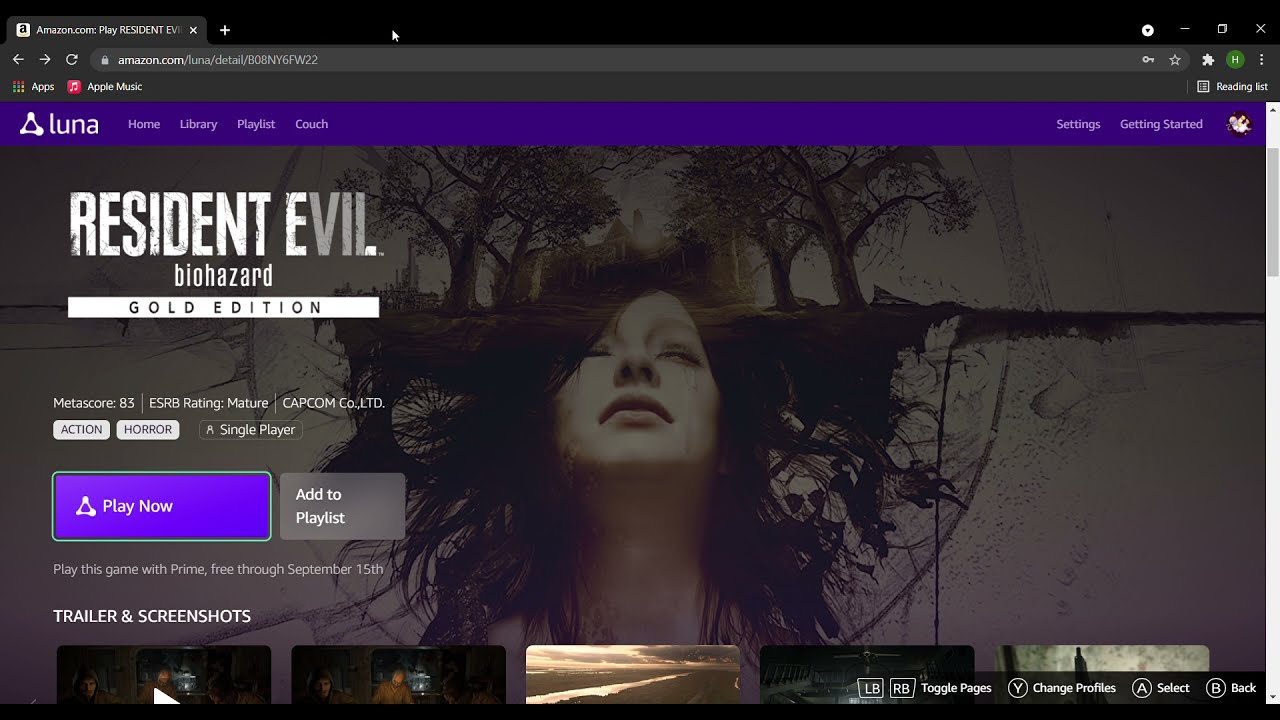Click the address bar URL
The height and width of the screenshot is (720, 1280).
pyautogui.click(x=218, y=60)
